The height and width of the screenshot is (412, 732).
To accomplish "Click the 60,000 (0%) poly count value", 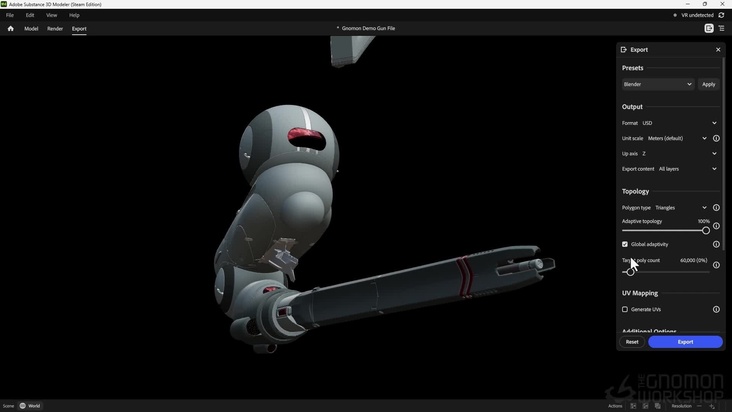I will pos(693,260).
